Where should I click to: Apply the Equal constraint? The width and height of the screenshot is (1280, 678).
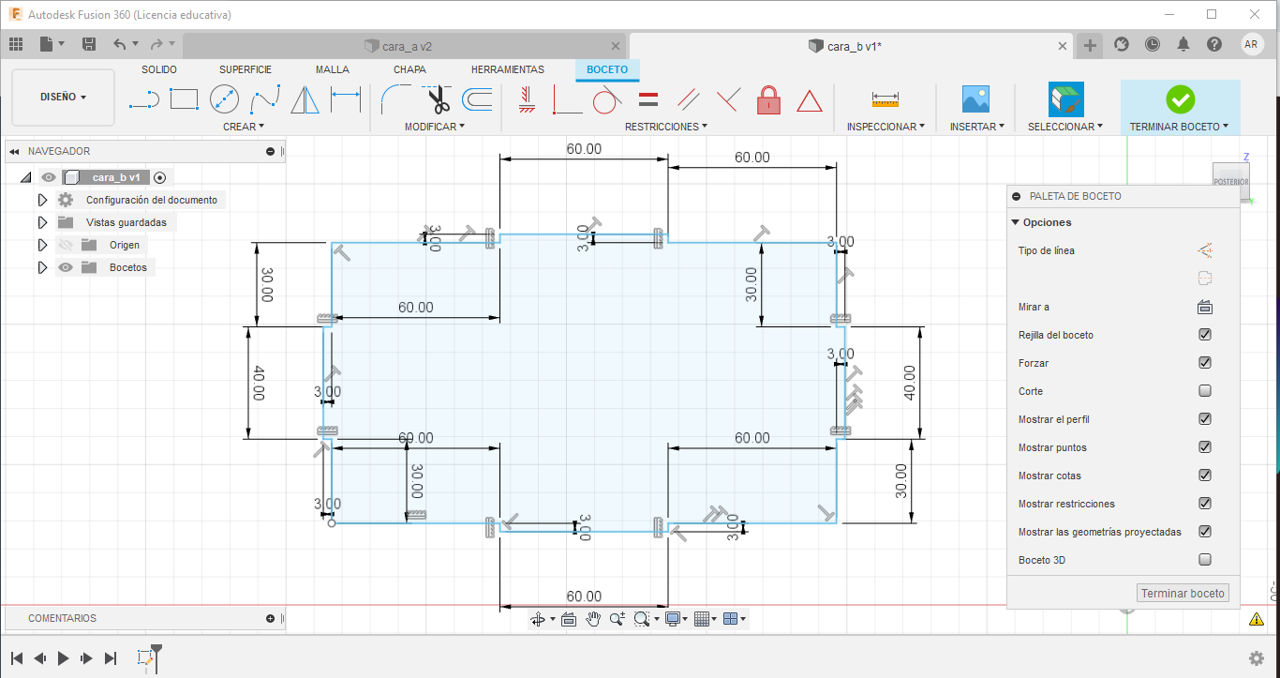648,99
